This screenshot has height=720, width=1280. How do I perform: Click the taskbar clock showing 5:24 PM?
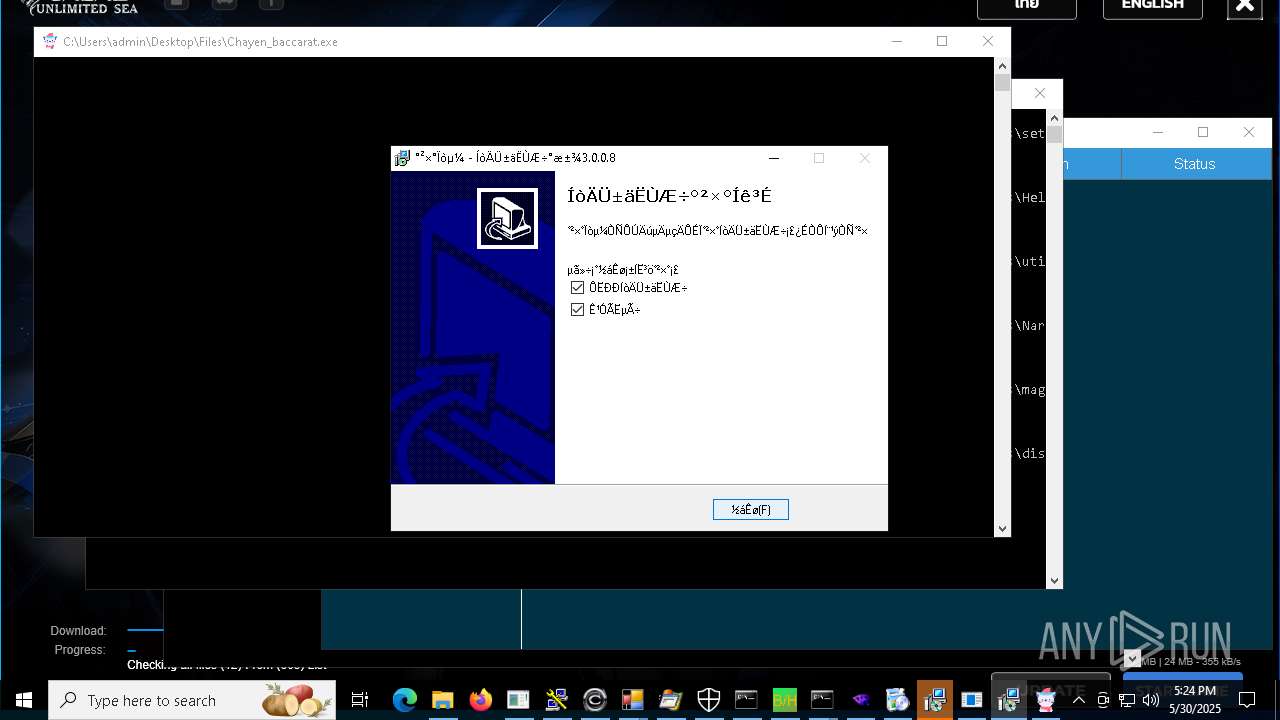pos(1195,700)
